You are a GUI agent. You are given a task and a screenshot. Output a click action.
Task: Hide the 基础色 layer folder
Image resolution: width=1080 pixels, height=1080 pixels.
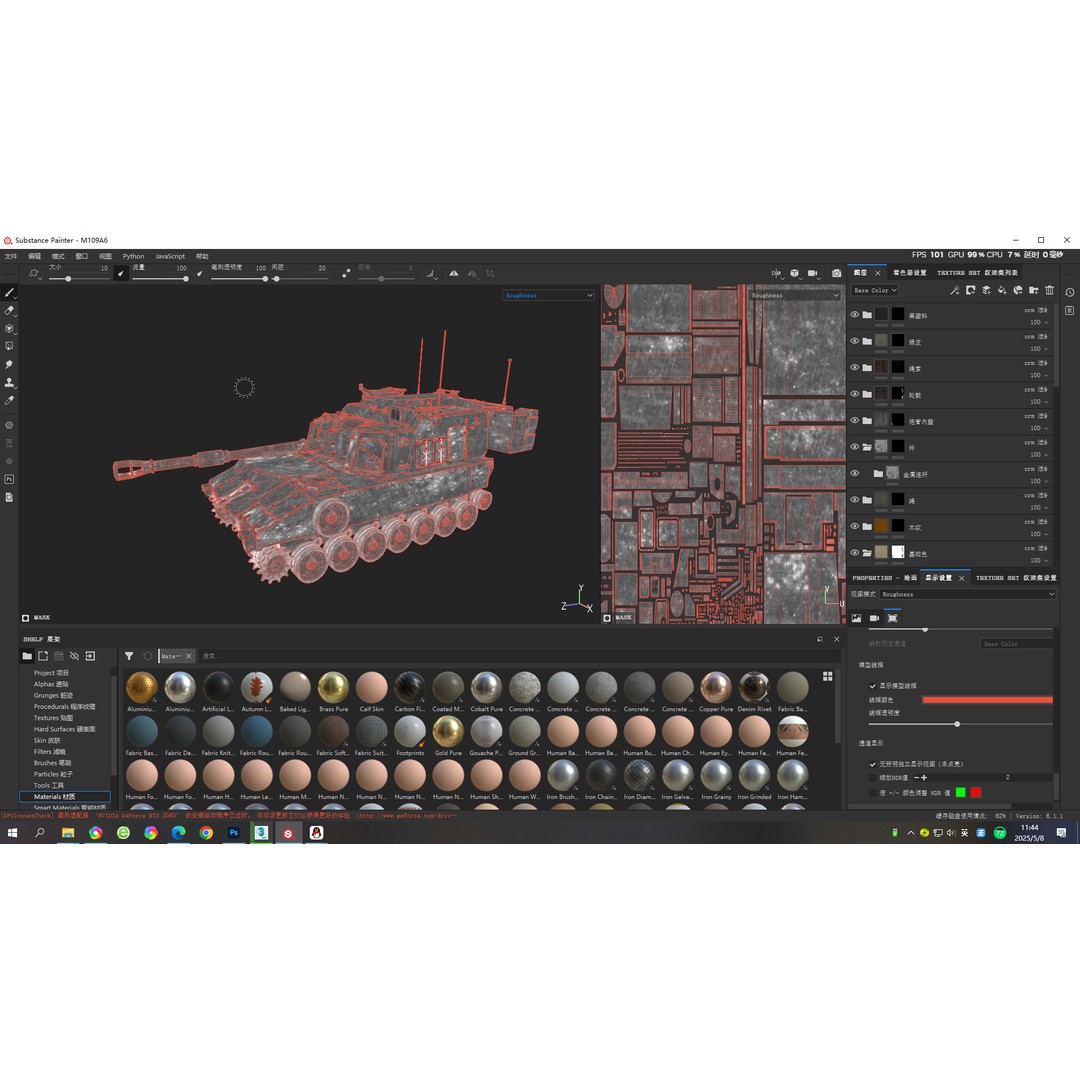[x=855, y=552]
